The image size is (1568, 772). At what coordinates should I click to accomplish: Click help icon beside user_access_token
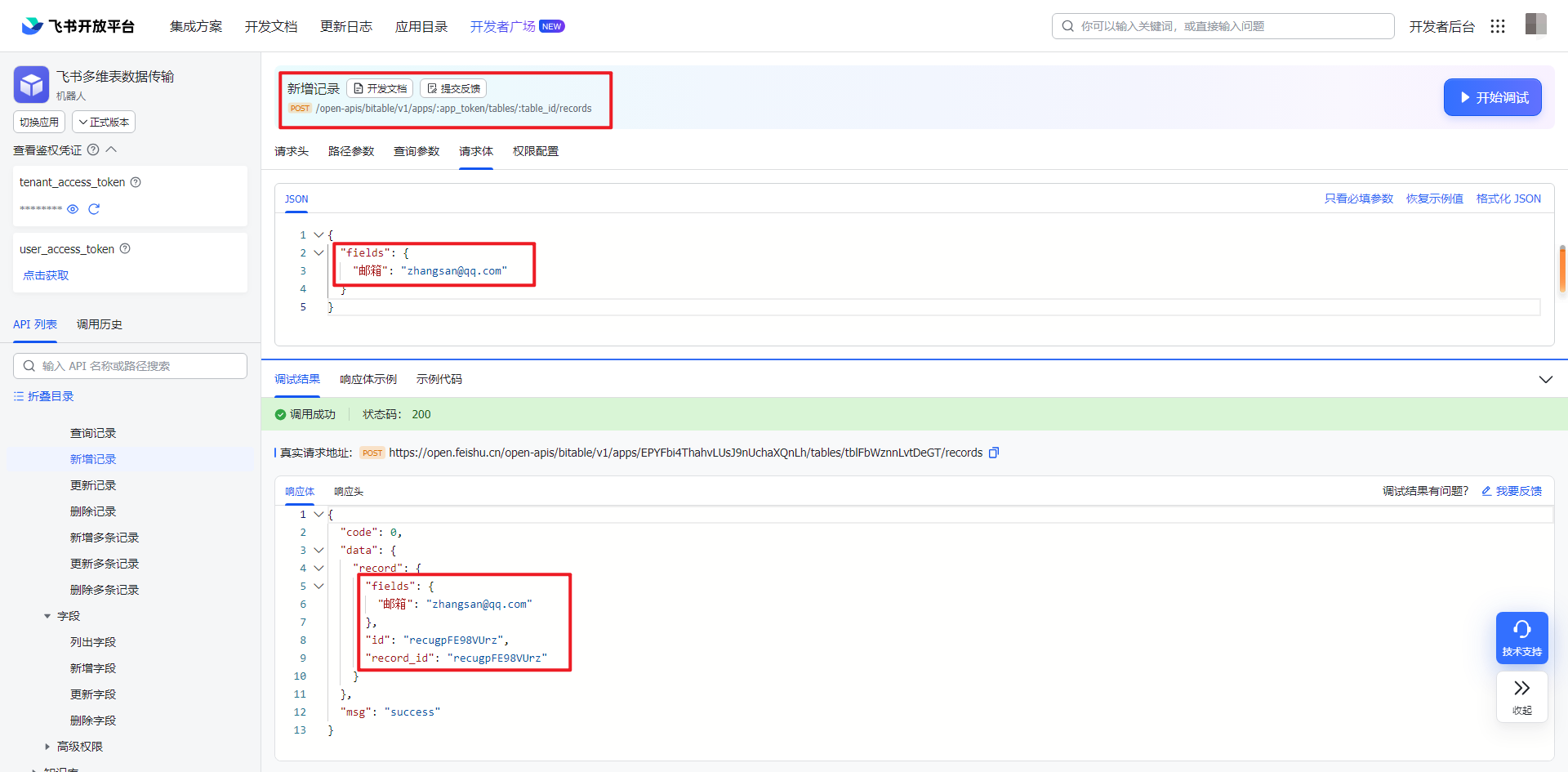point(125,248)
